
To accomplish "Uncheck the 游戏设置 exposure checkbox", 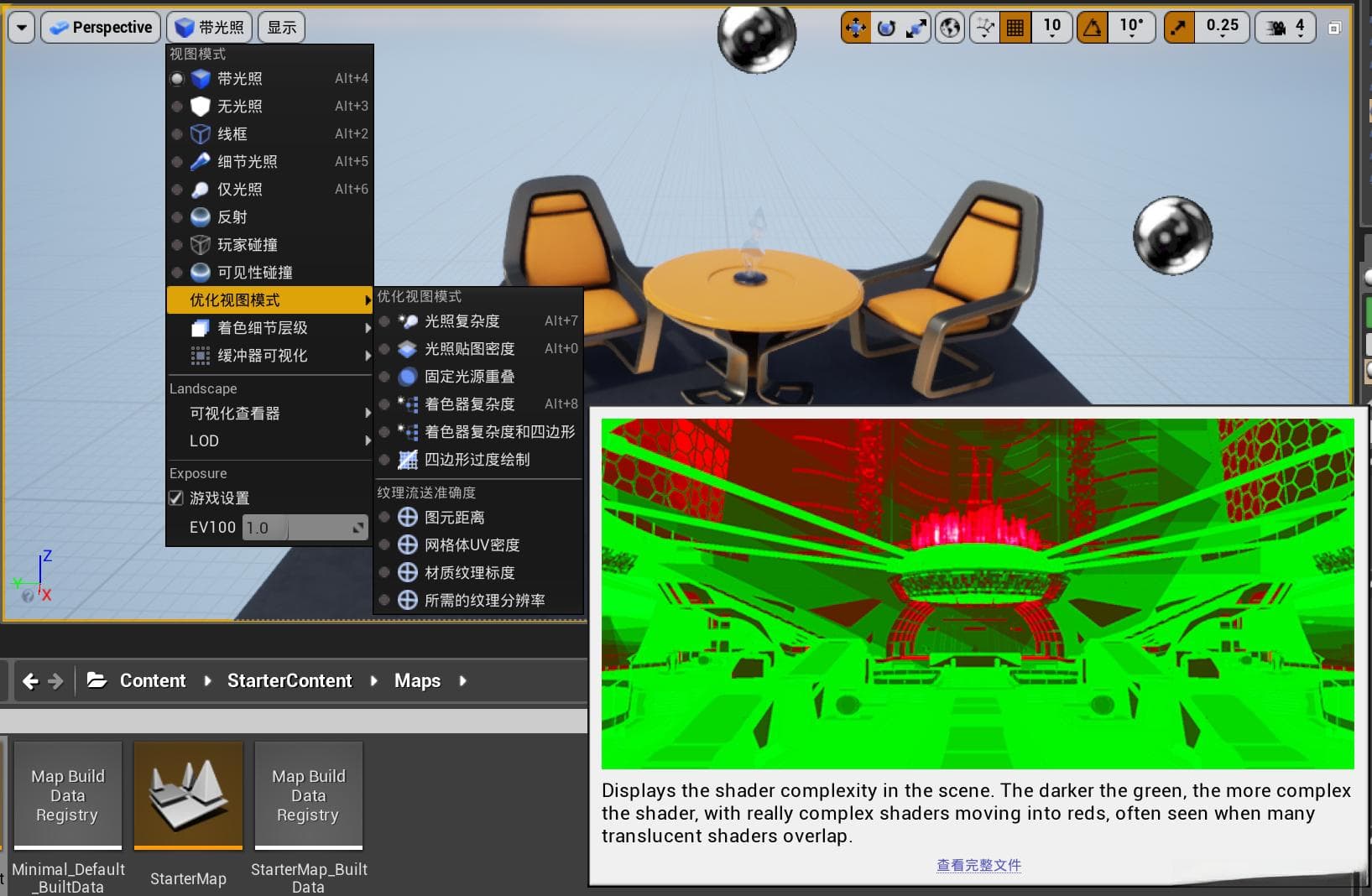I will 176,498.
